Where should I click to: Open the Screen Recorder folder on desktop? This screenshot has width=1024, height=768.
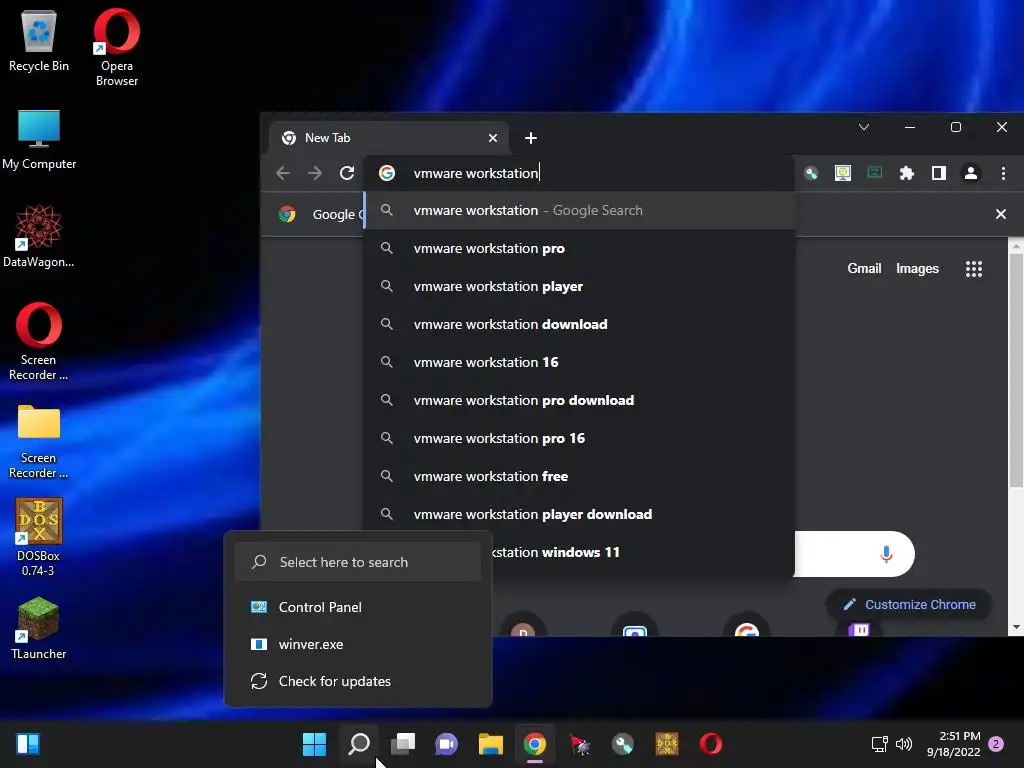tap(39, 441)
